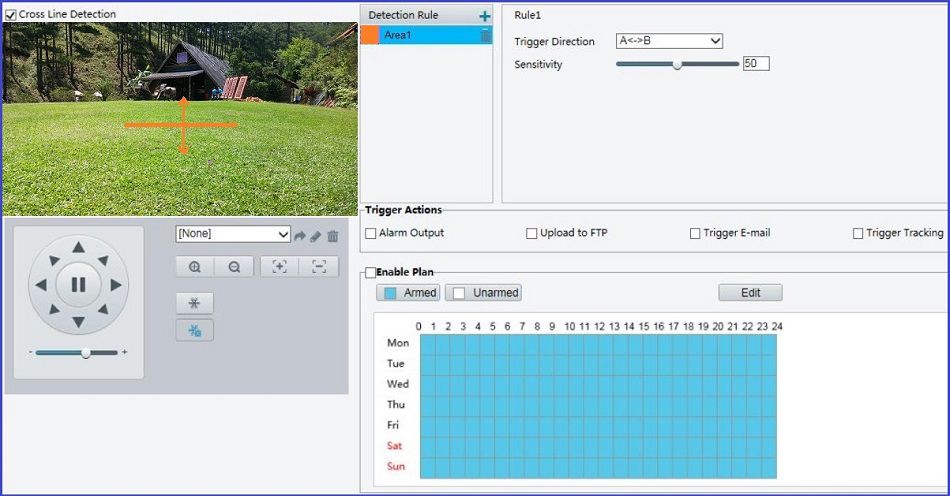
Task: Click the PTZ speed plus sign
Action: [x=125, y=352]
